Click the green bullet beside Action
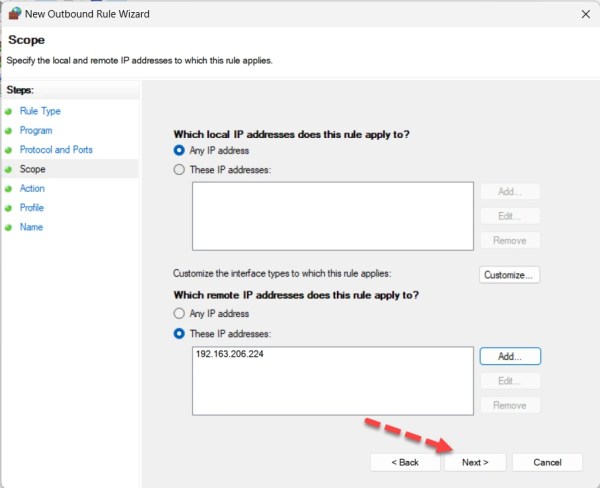The width and height of the screenshot is (600, 488). click(x=9, y=188)
